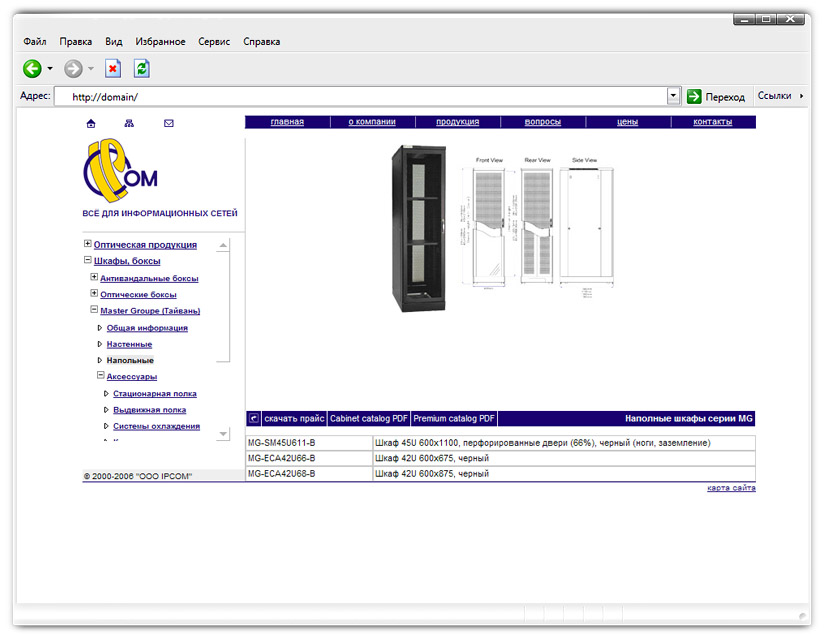Click the Stop loading icon
825x638 pixels.
pyautogui.click(x=112, y=68)
